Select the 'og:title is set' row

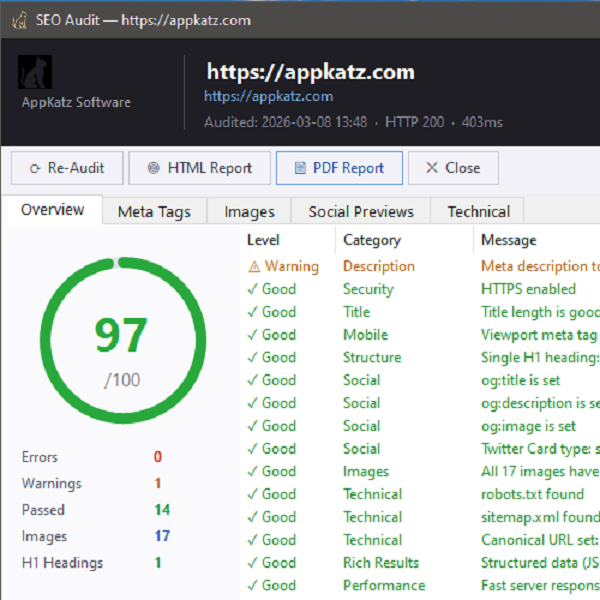[x=421, y=380]
